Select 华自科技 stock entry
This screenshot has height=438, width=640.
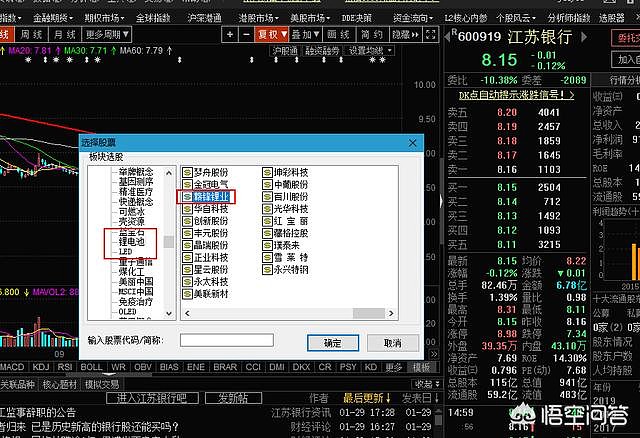click(205, 209)
